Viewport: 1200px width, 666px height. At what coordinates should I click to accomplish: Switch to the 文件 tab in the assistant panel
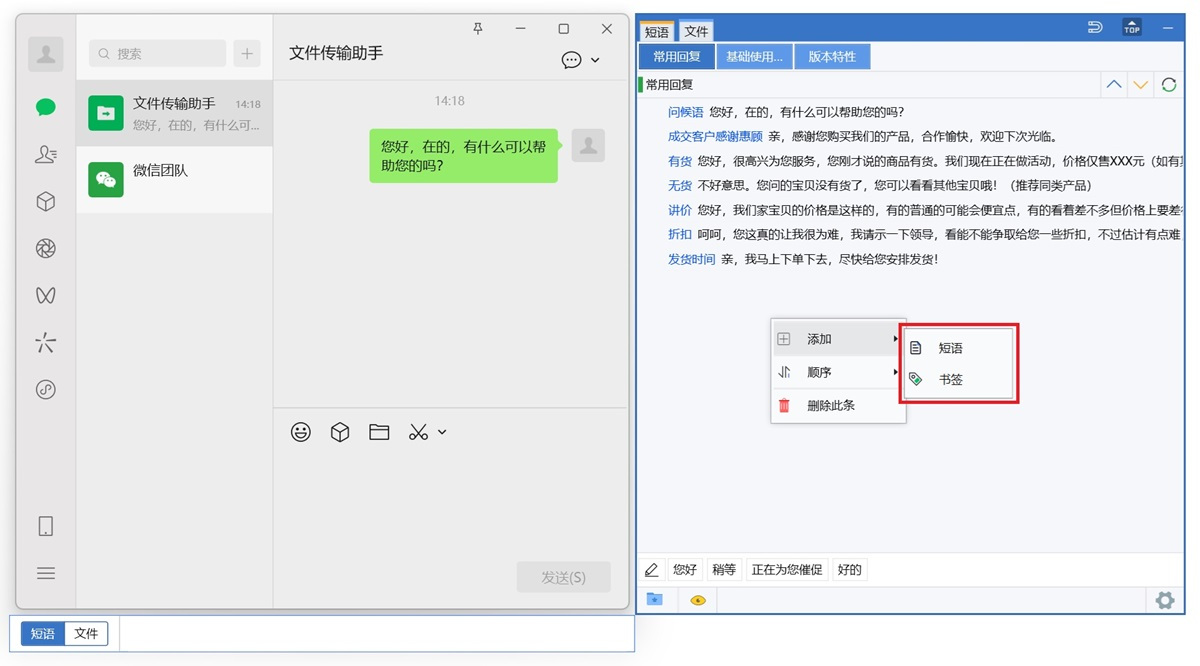(697, 31)
